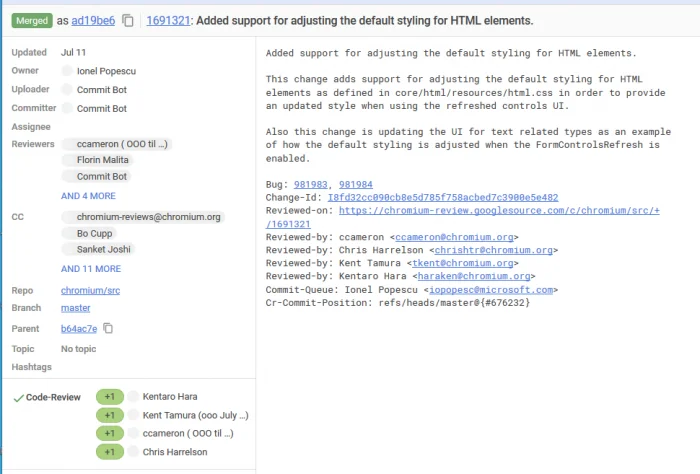Open the Change-Id hash link
This screenshot has height=474, width=700.
tap(442, 198)
